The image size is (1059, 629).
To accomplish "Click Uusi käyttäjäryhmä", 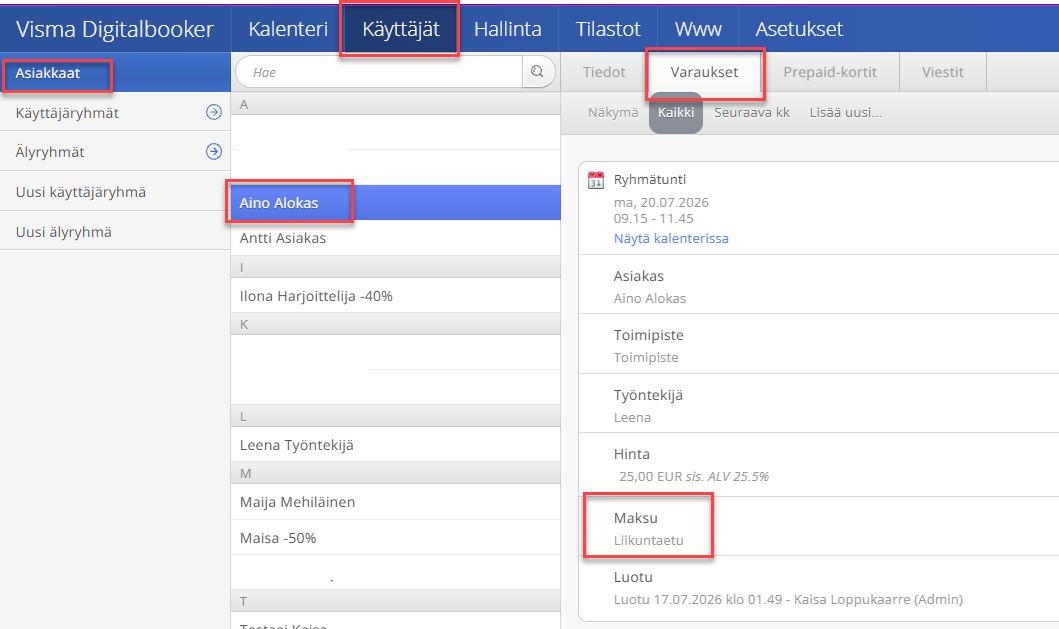I will coord(115,191).
